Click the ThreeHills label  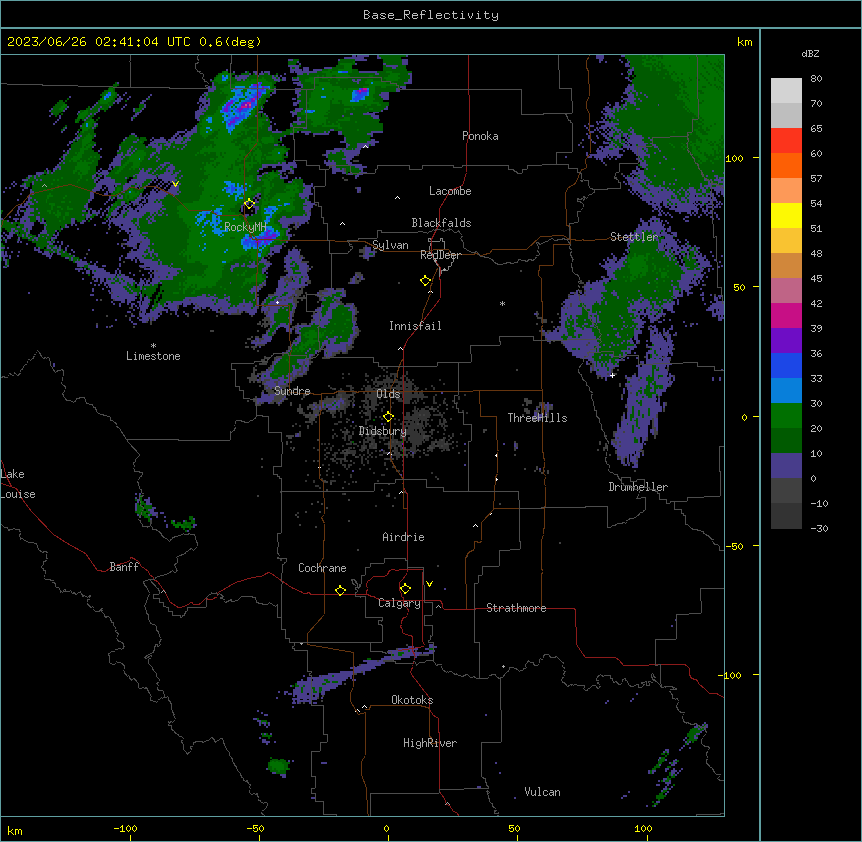(x=537, y=418)
